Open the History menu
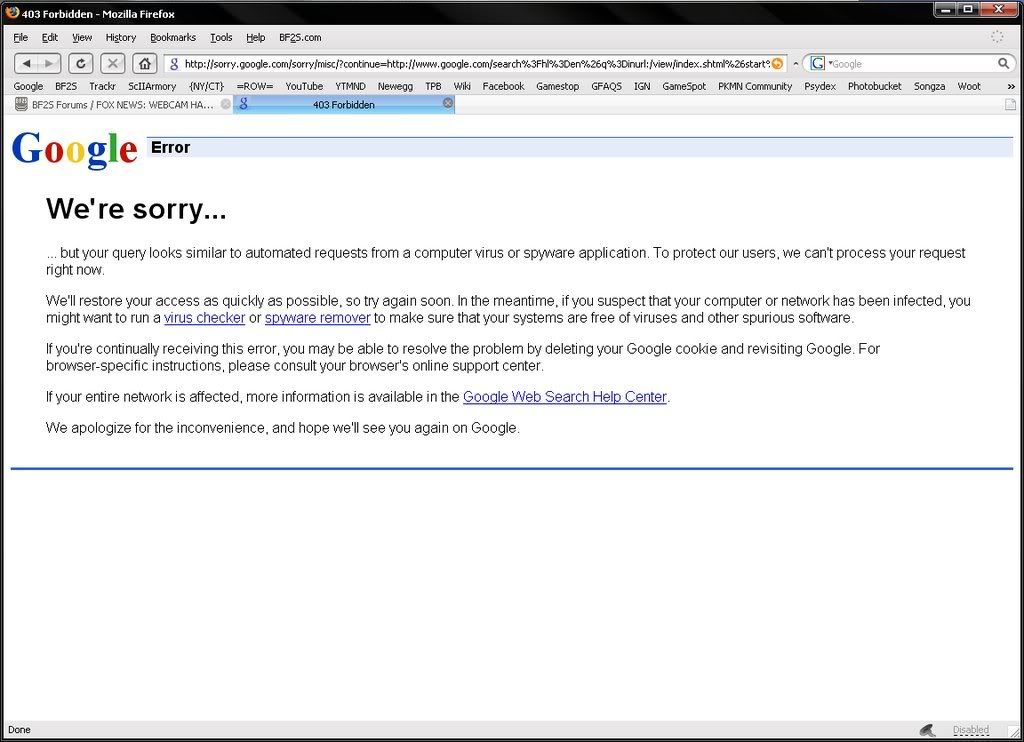 point(121,37)
